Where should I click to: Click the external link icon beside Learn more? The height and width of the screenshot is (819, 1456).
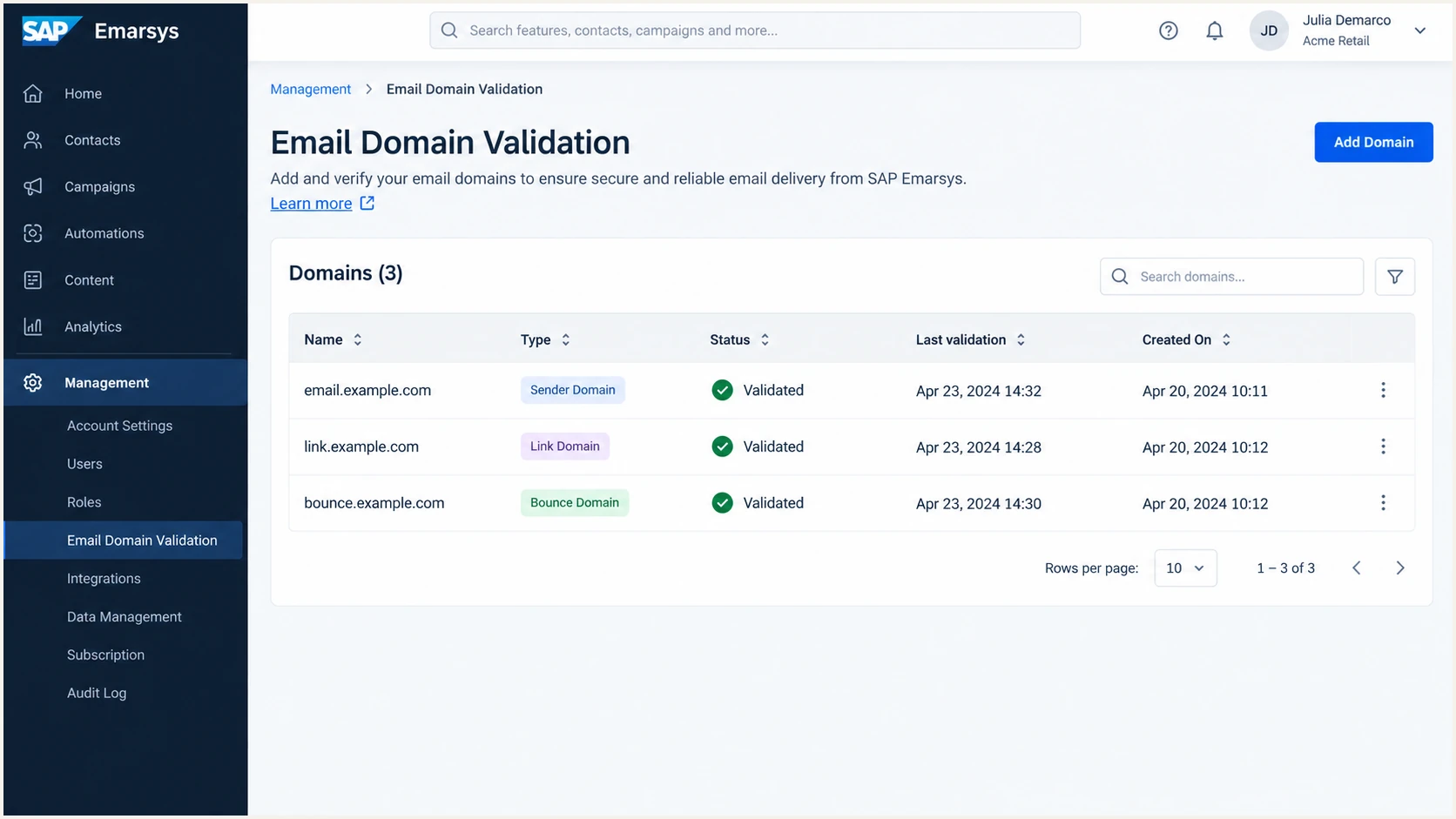click(367, 203)
